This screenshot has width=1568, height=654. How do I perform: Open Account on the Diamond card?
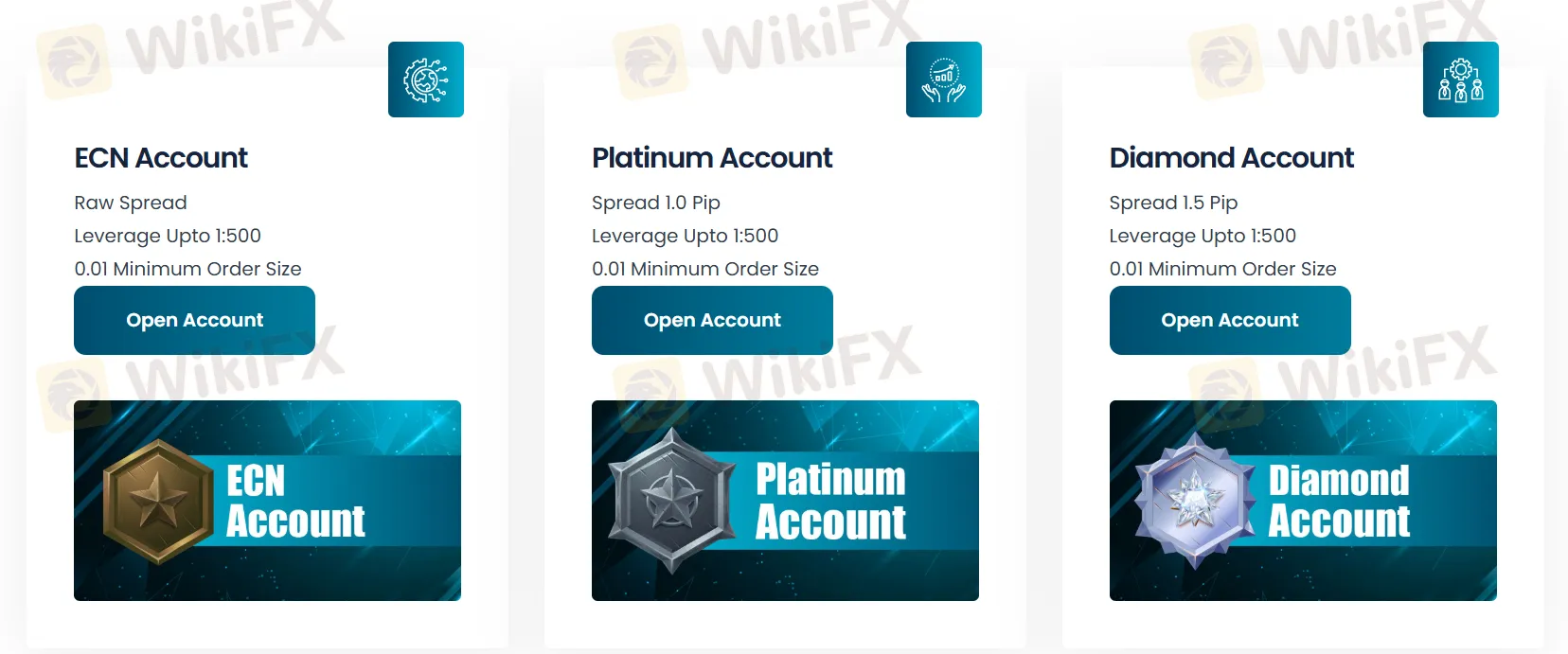pos(1229,320)
